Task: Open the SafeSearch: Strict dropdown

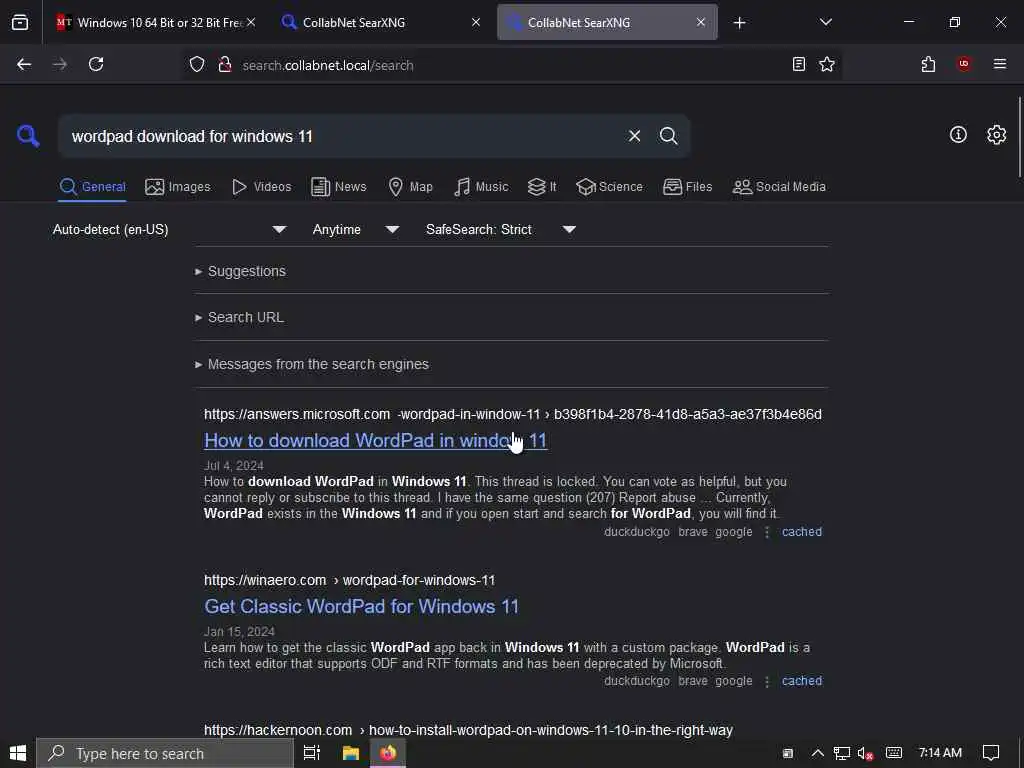Action: [x=500, y=229]
